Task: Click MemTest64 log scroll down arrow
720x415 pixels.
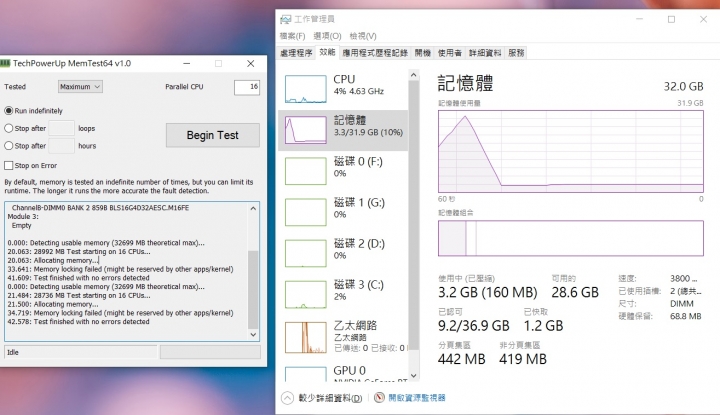Action: click(x=253, y=335)
